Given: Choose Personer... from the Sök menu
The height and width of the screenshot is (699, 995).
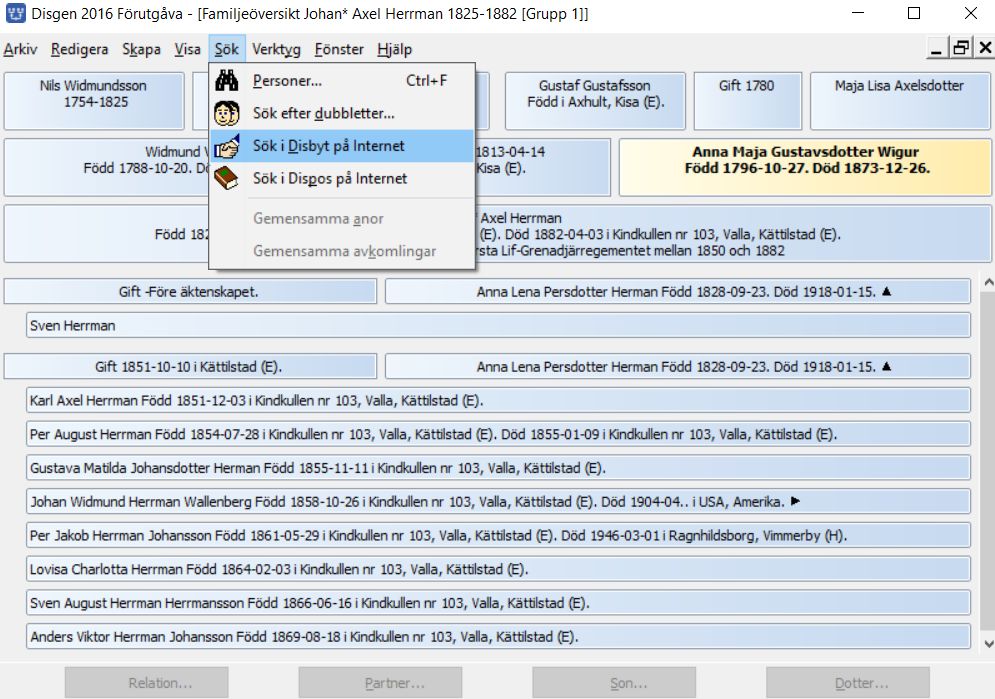Looking at the screenshot, I should pos(342,81).
